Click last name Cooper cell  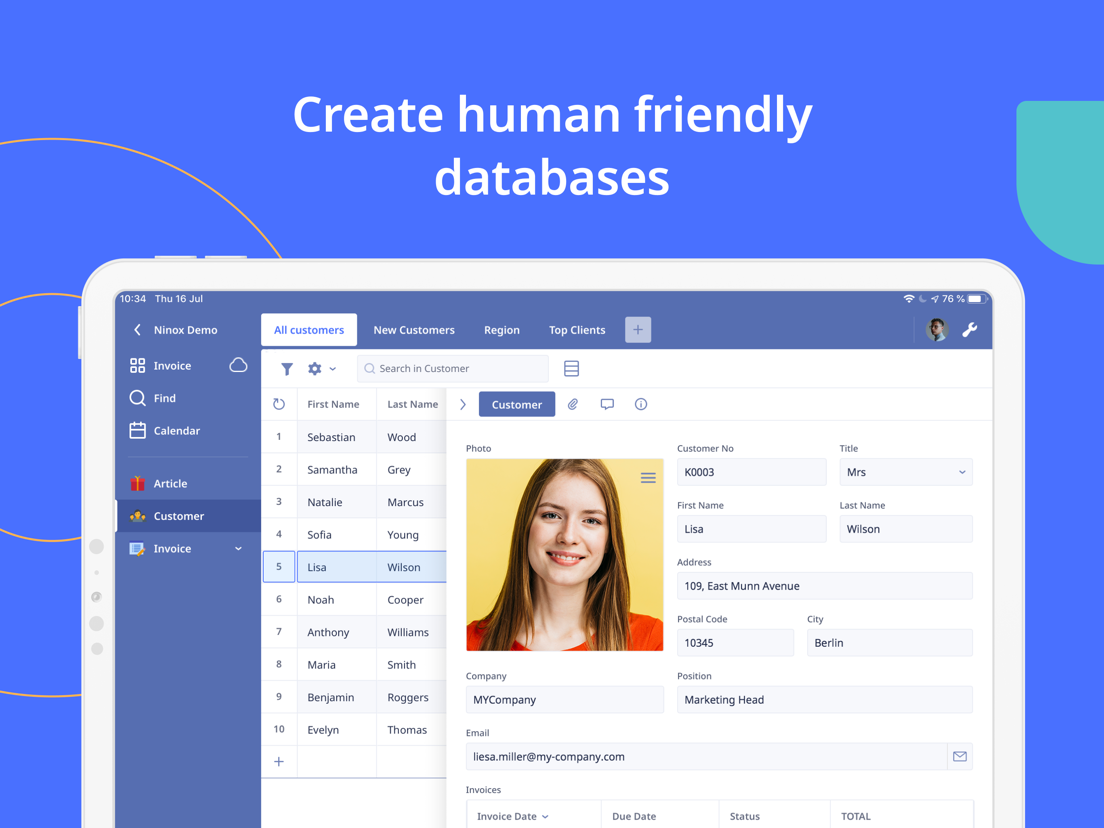411,600
